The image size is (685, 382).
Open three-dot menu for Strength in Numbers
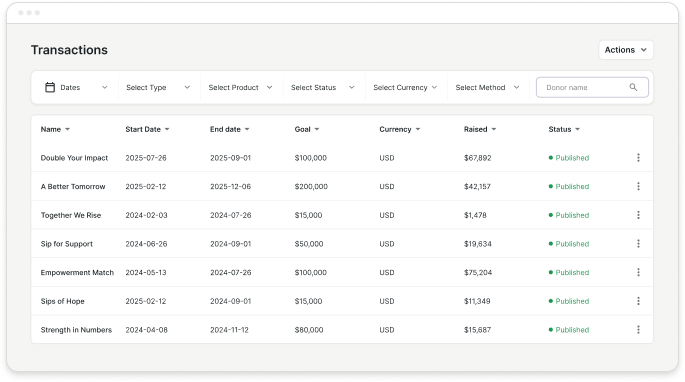[638, 330]
